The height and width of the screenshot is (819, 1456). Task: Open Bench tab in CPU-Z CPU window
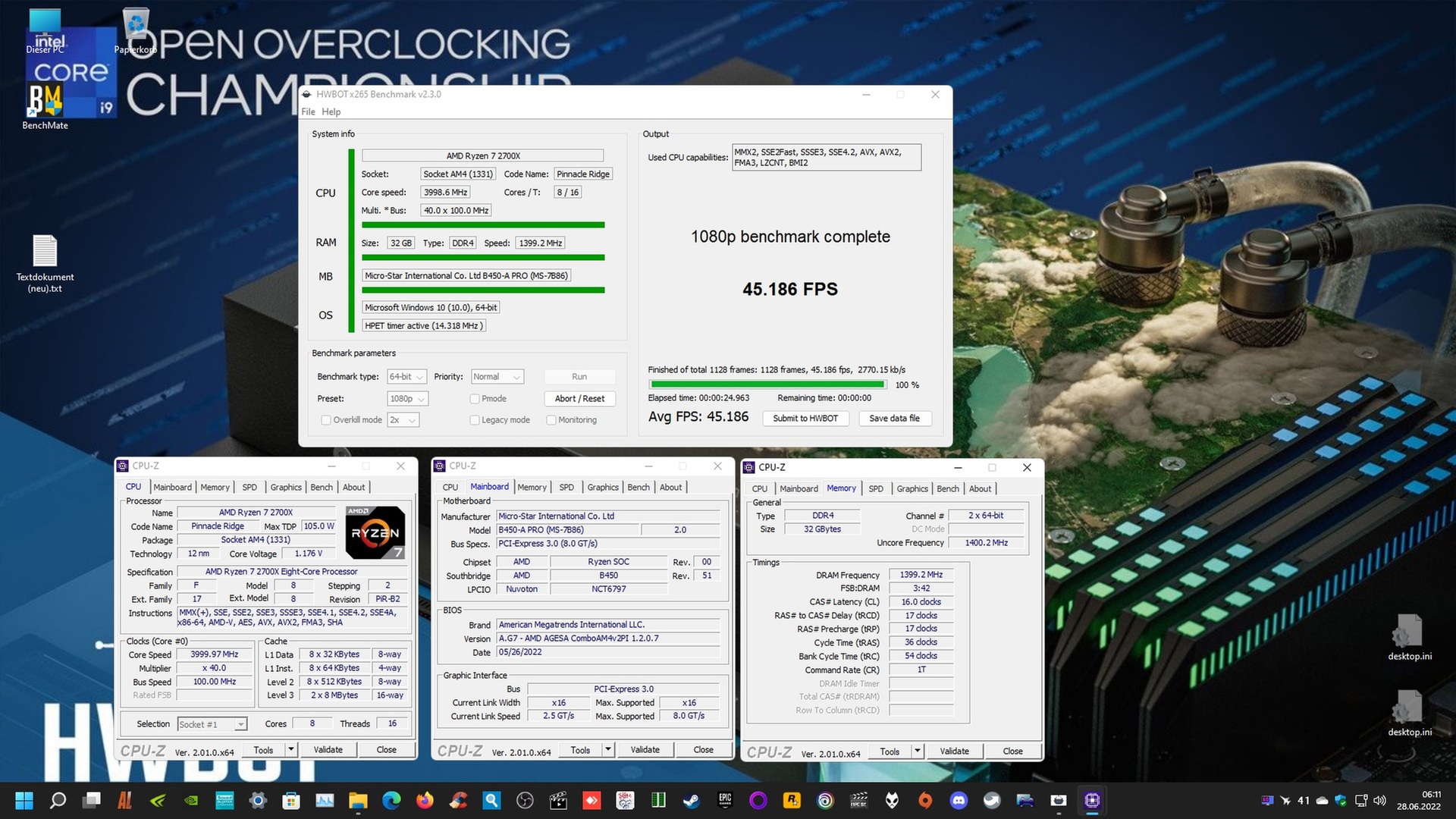point(322,488)
